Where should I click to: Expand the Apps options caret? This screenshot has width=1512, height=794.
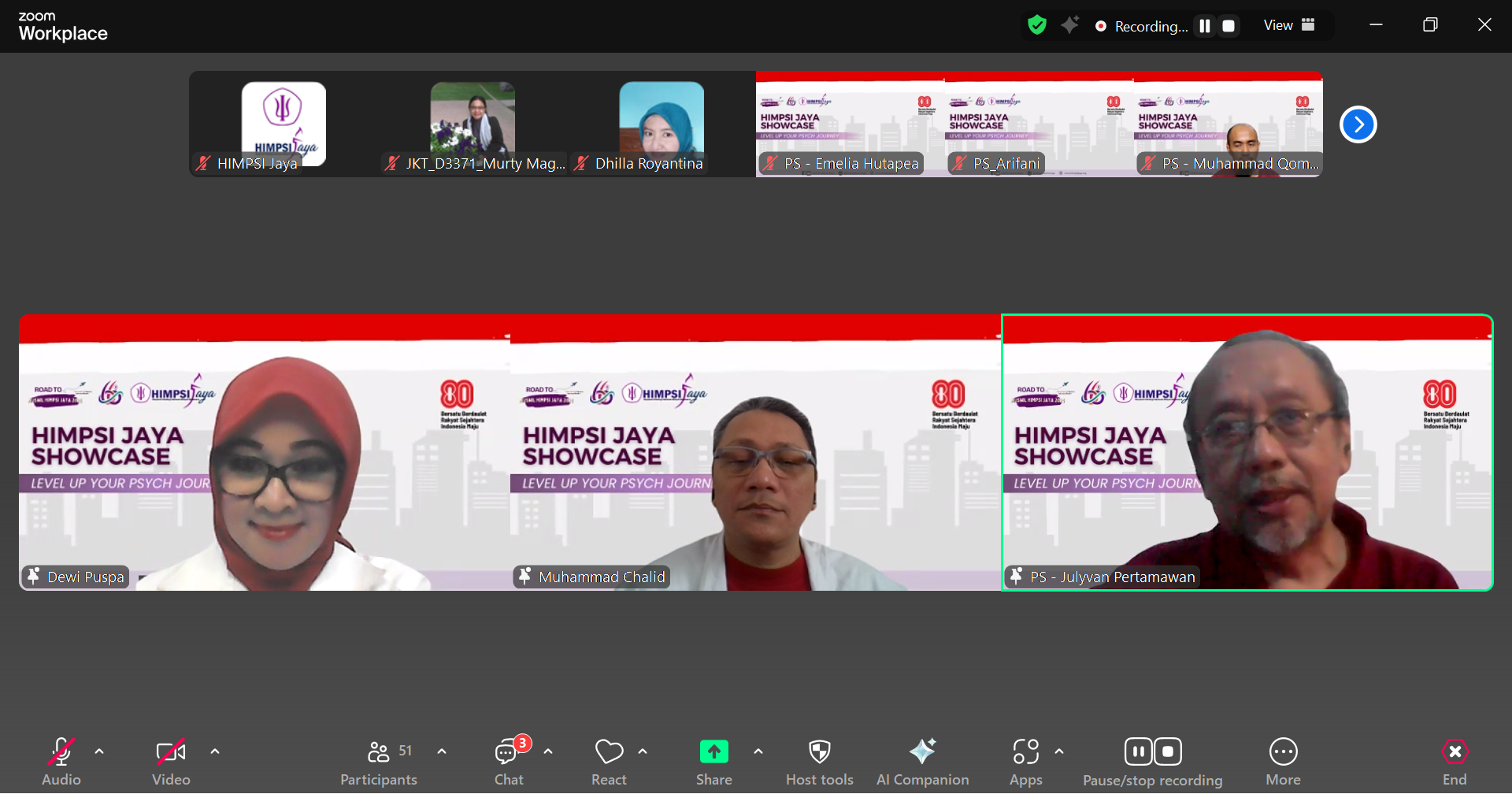point(1059,751)
